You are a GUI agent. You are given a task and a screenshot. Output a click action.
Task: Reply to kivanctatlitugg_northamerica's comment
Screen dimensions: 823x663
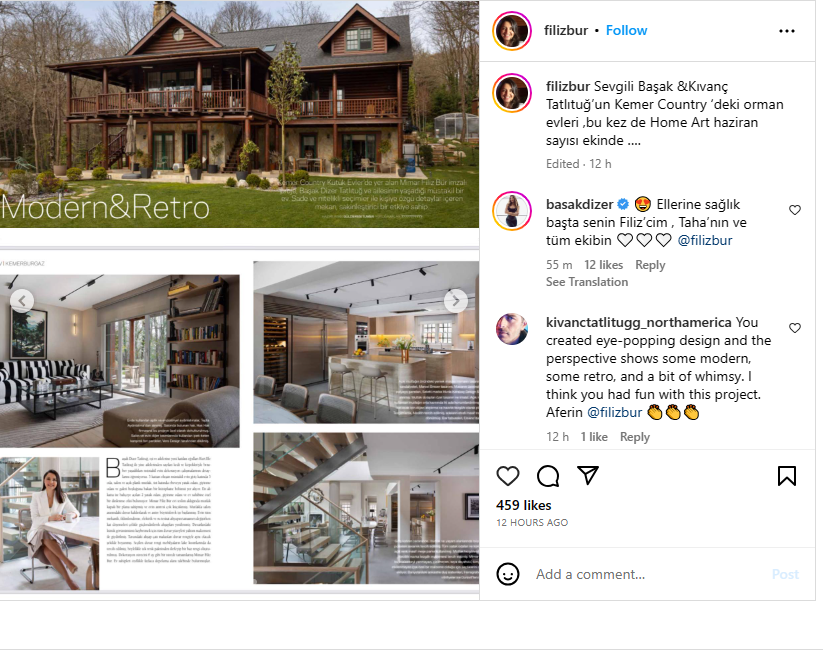pos(635,436)
